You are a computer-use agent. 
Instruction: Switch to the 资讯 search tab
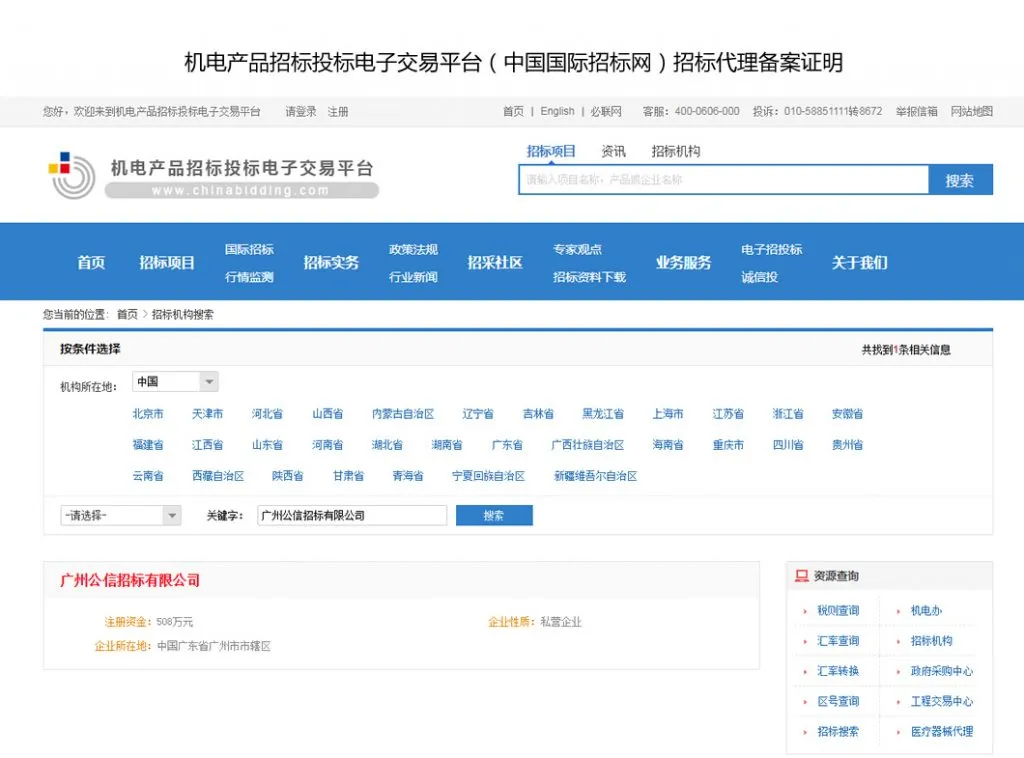coord(613,151)
